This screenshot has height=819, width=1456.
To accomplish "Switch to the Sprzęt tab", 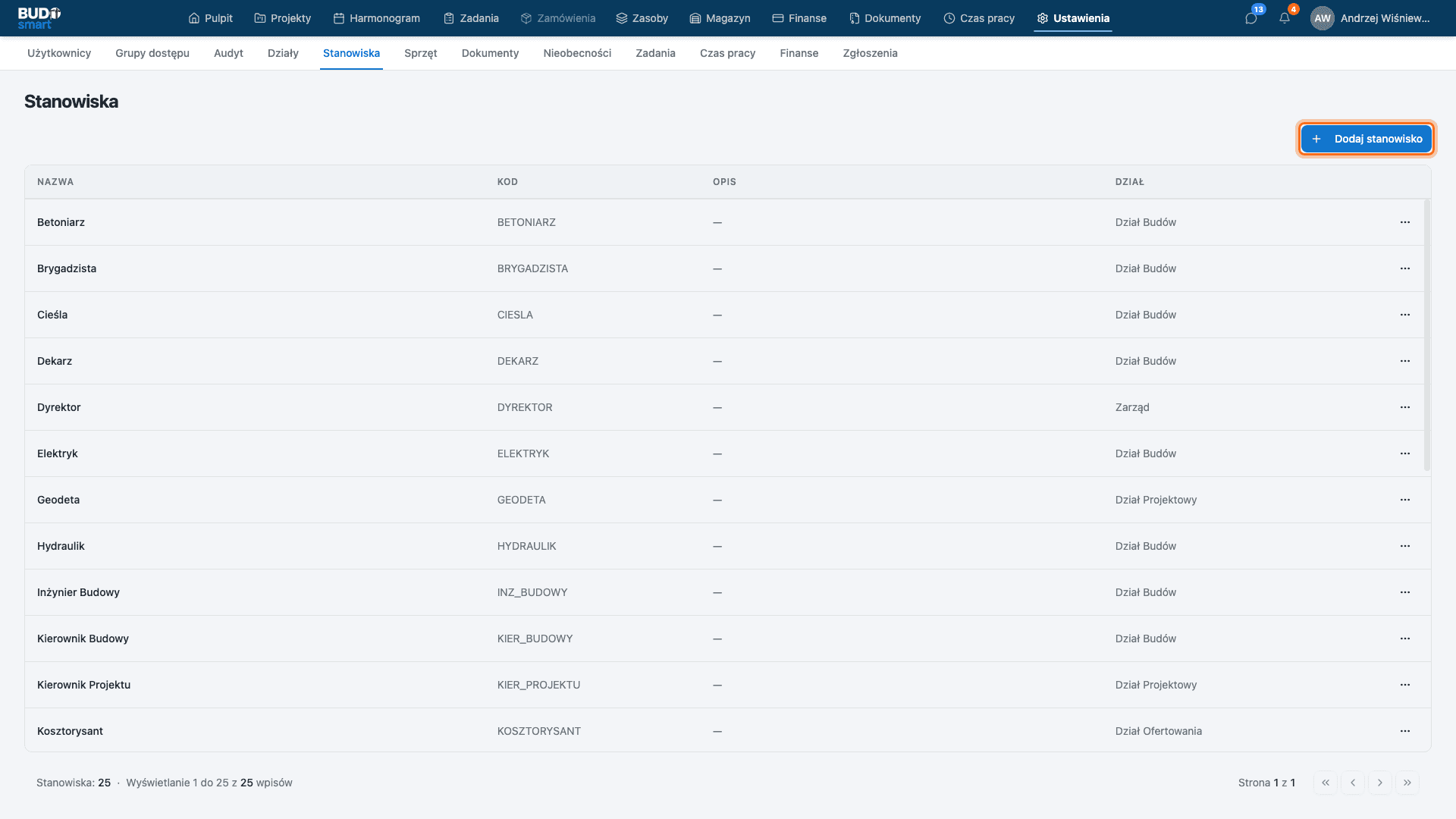I will pyautogui.click(x=421, y=53).
